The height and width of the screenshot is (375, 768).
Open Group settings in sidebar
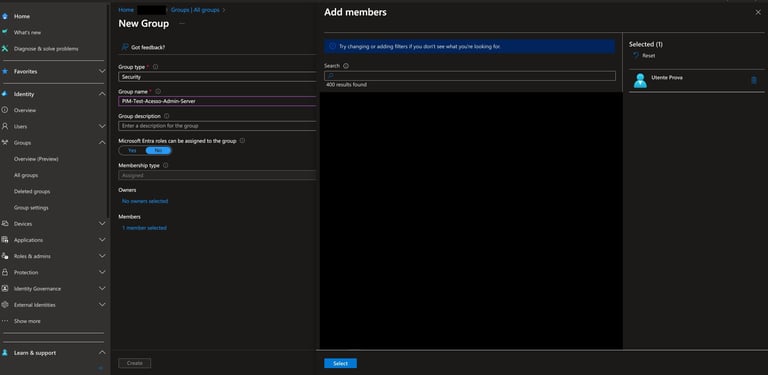tap(31, 208)
